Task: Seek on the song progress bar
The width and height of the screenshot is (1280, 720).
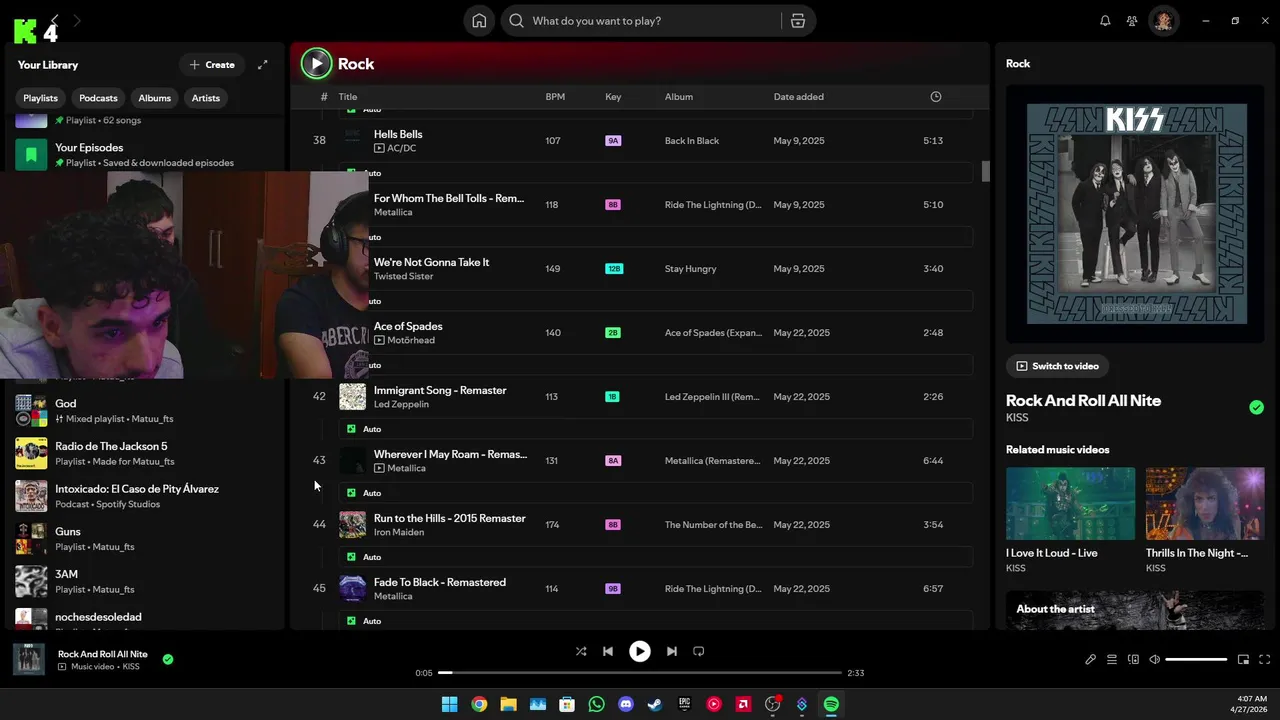Action: [640, 673]
